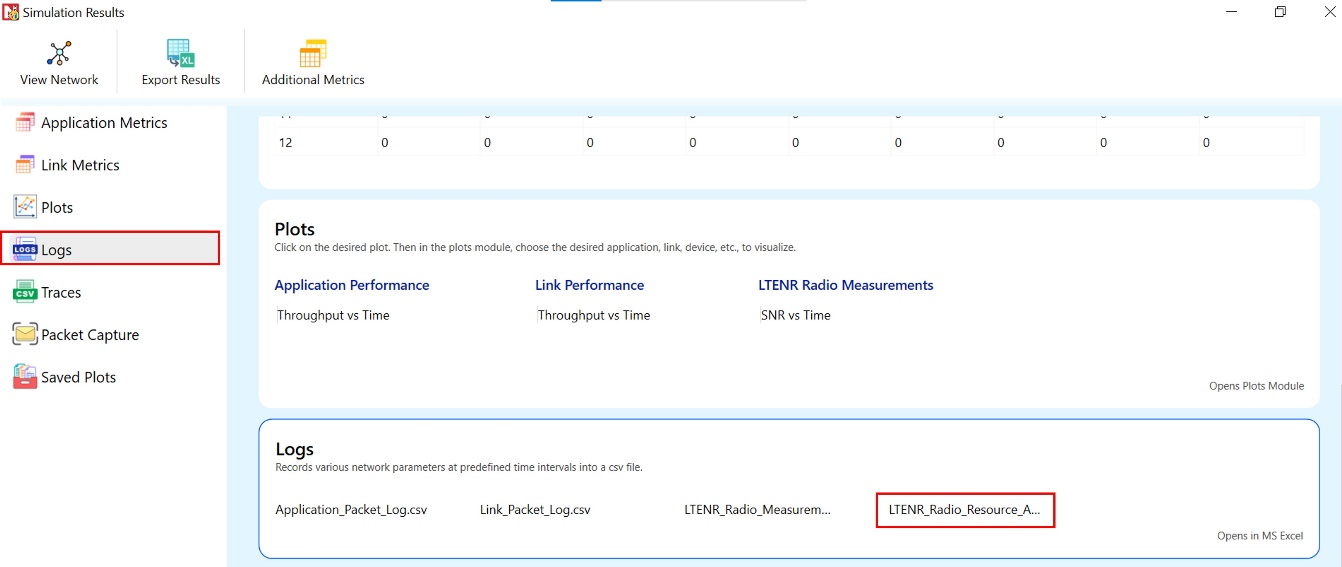This screenshot has height=567, width=1342.
Task: Click the View Network icon
Action: pos(59,54)
